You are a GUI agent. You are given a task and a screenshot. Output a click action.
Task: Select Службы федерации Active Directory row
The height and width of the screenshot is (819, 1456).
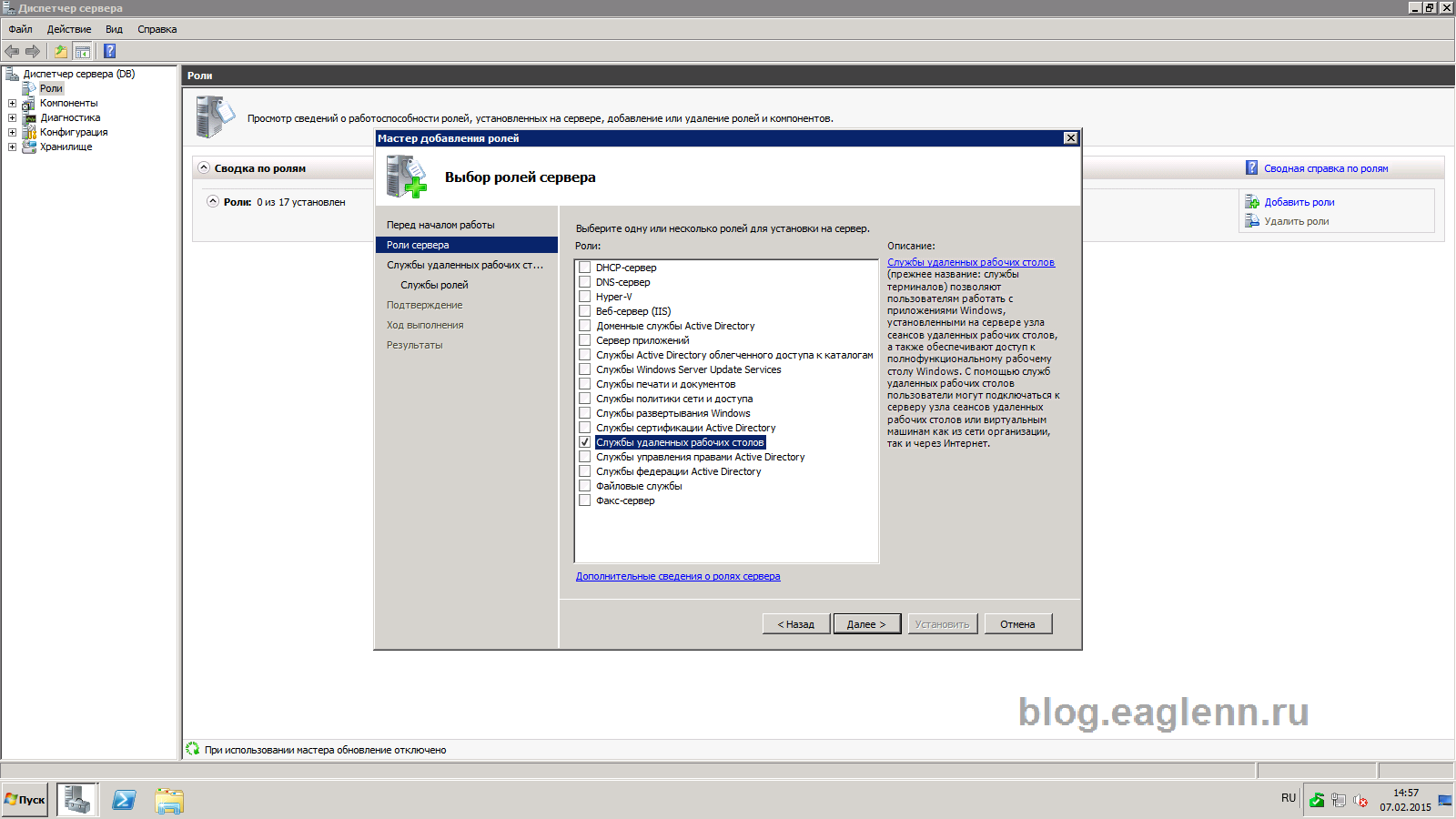point(679,471)
